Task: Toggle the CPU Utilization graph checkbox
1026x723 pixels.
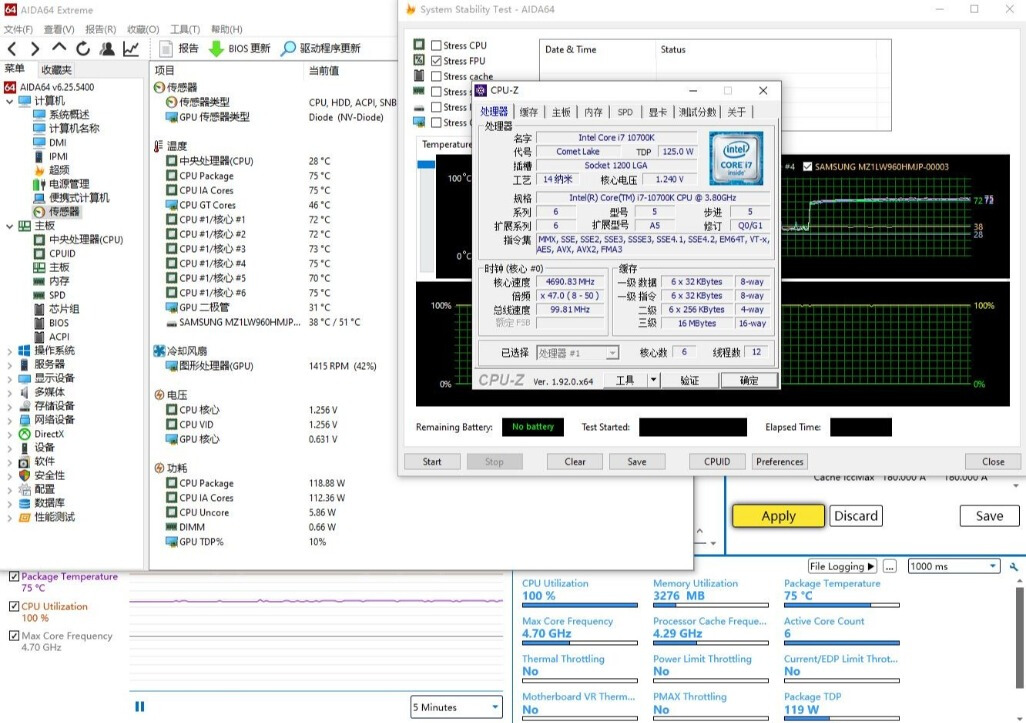Action: click(14, 606)
